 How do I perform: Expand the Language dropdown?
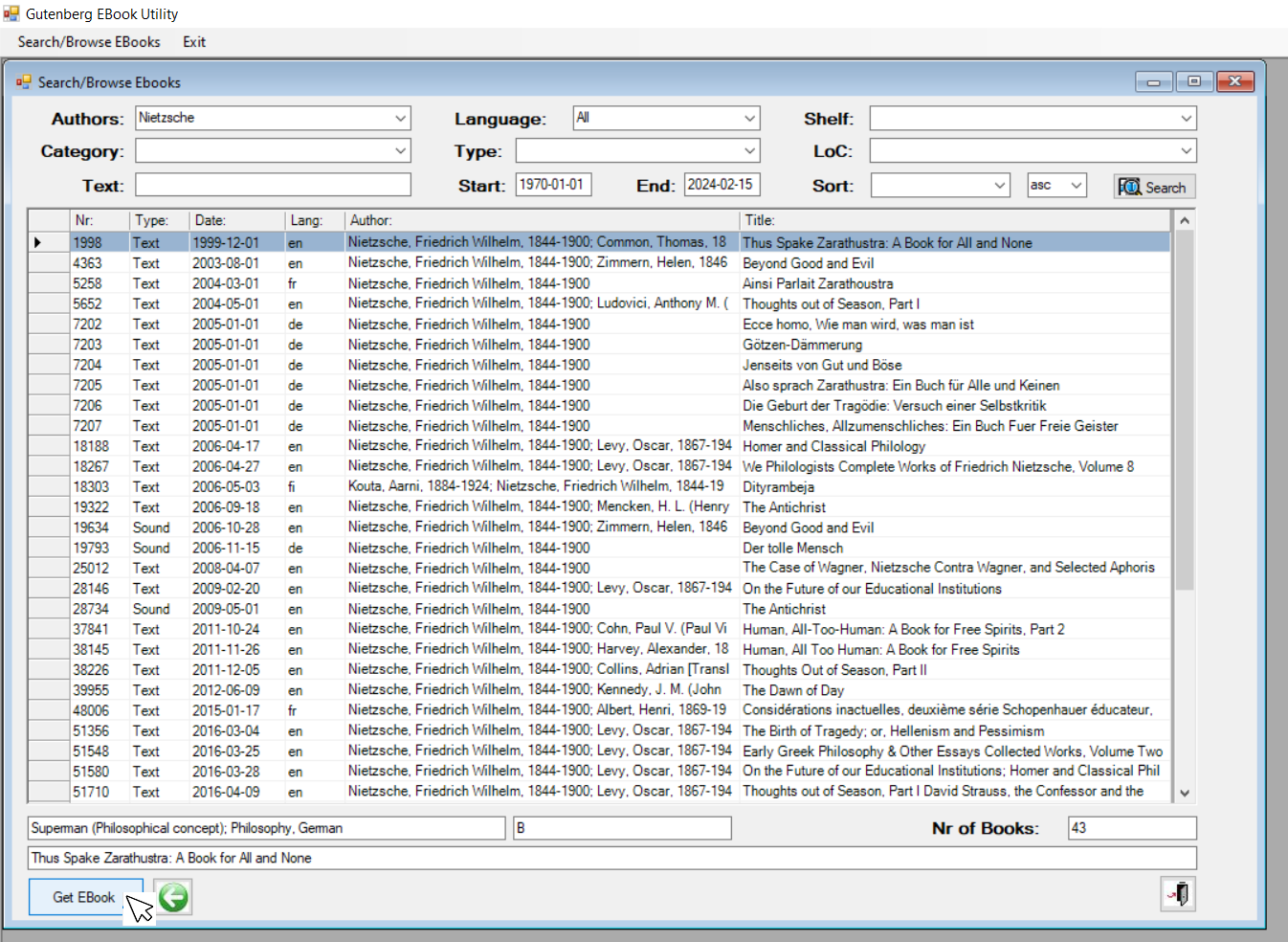[750, 118]
